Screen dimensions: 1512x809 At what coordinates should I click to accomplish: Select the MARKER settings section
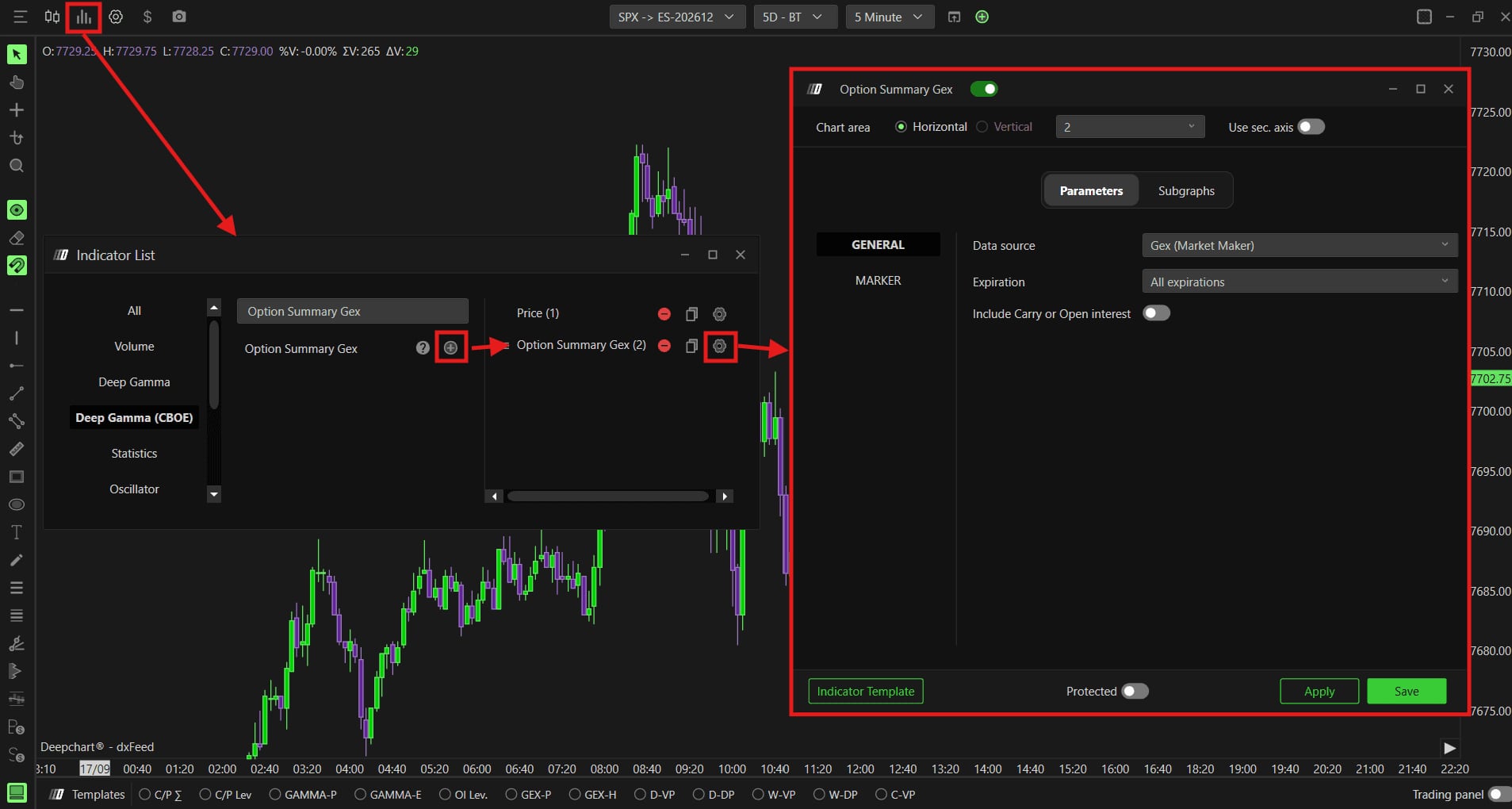click(x=878, y=280)
